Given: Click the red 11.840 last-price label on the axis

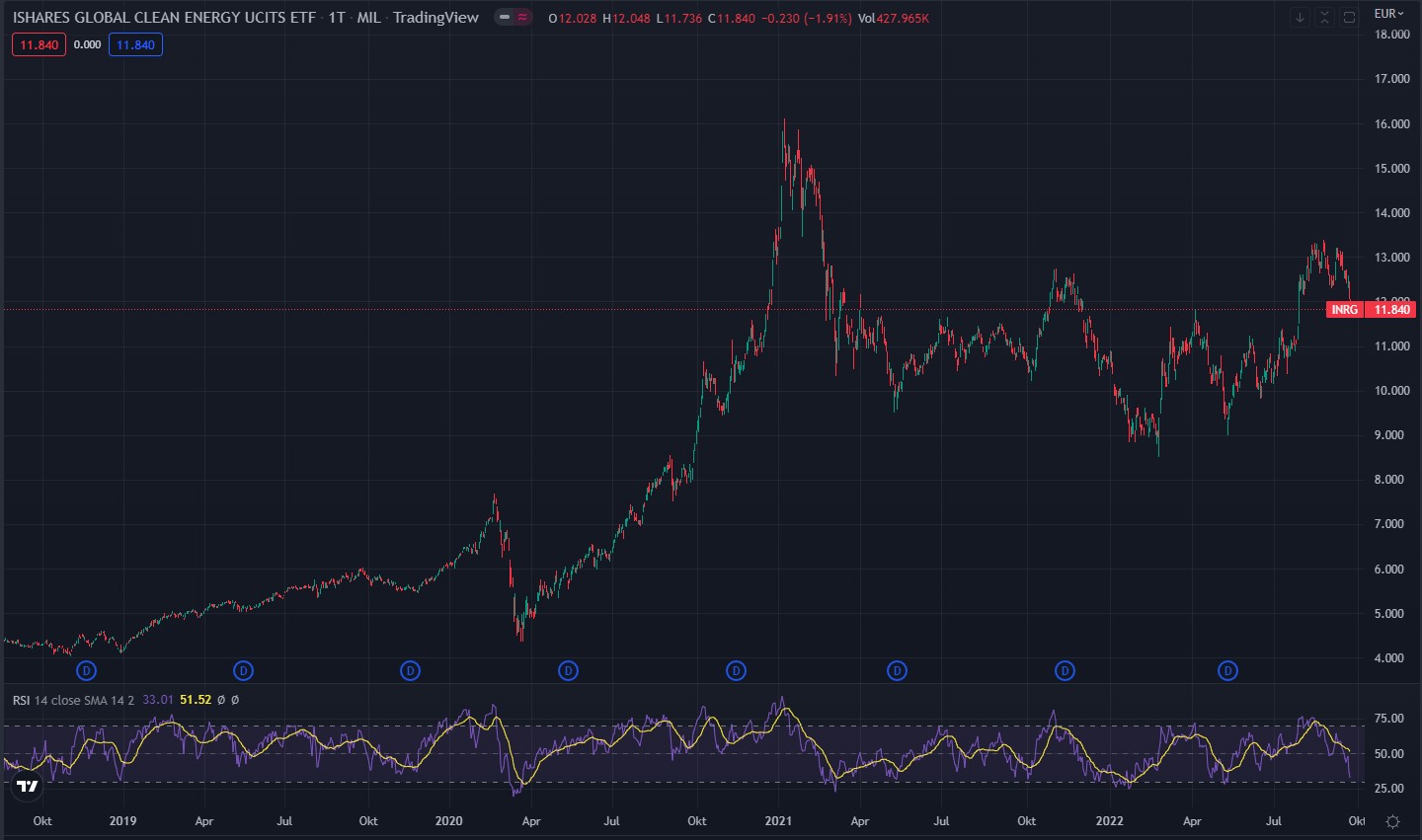Looking at the screenshot, I should [x=1392, y=310].
